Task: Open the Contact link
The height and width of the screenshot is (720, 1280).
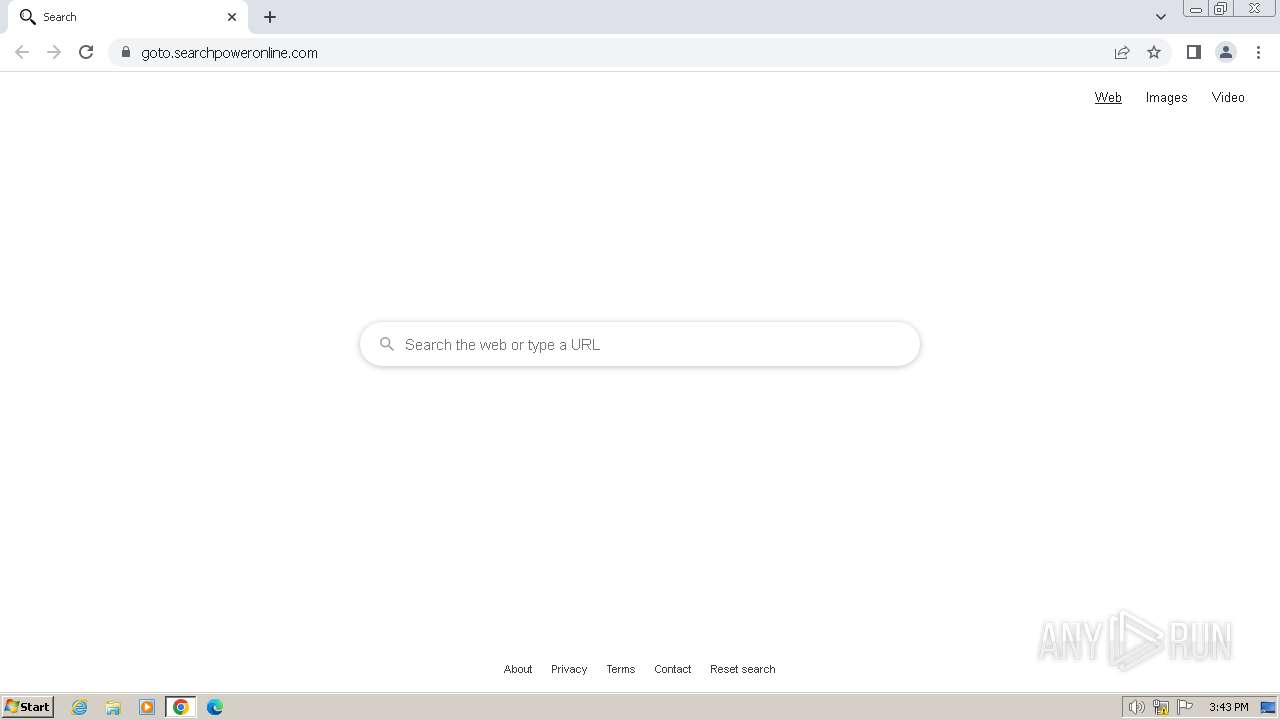Action: coord(672,669)
